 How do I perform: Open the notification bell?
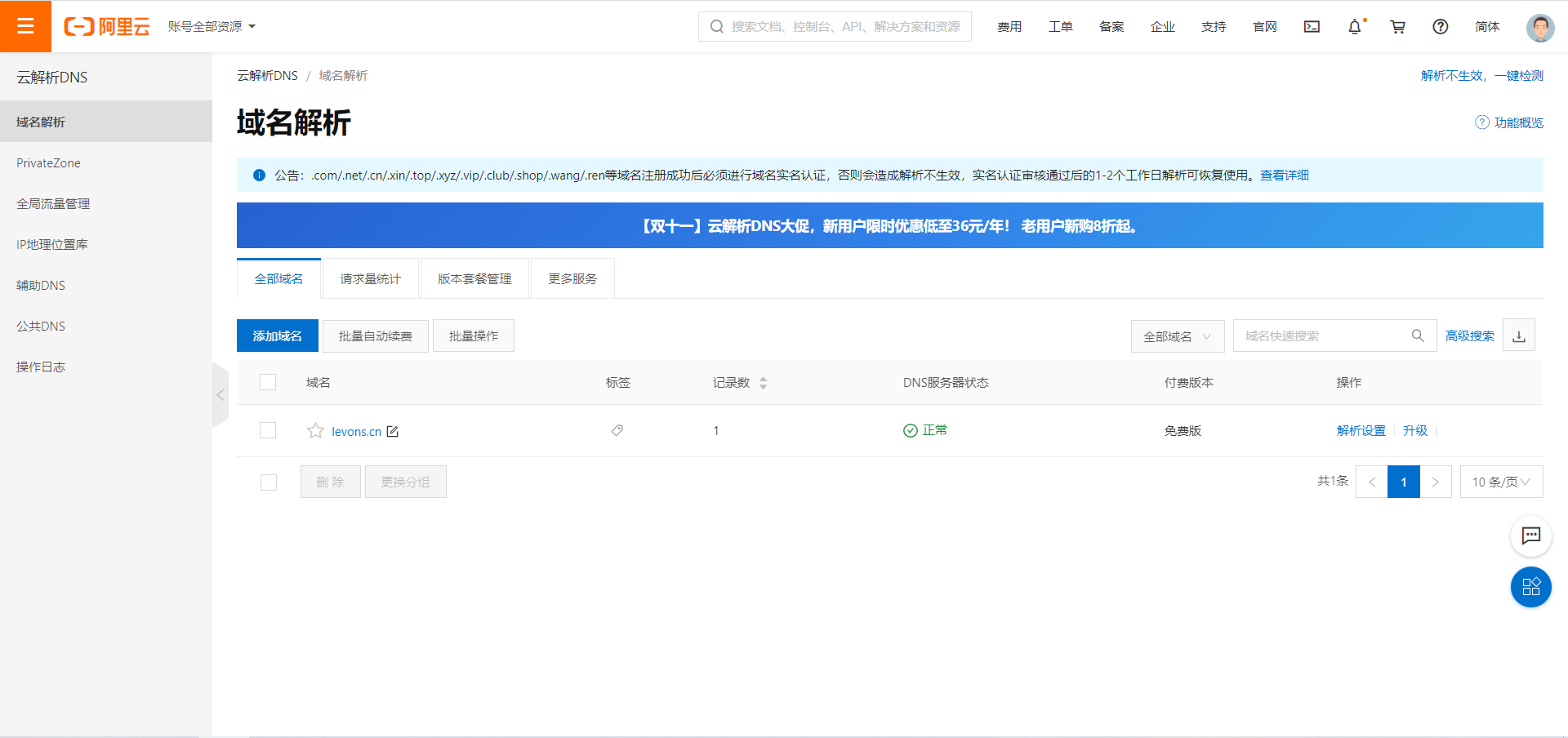1354,27
